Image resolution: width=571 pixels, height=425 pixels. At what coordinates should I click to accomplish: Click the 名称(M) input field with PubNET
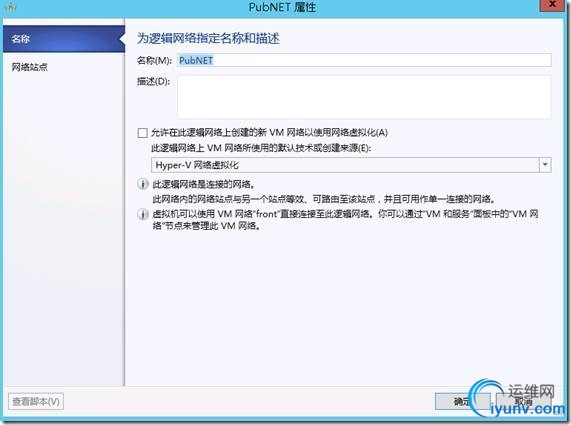pyautogui.click(x=364, y=60)
